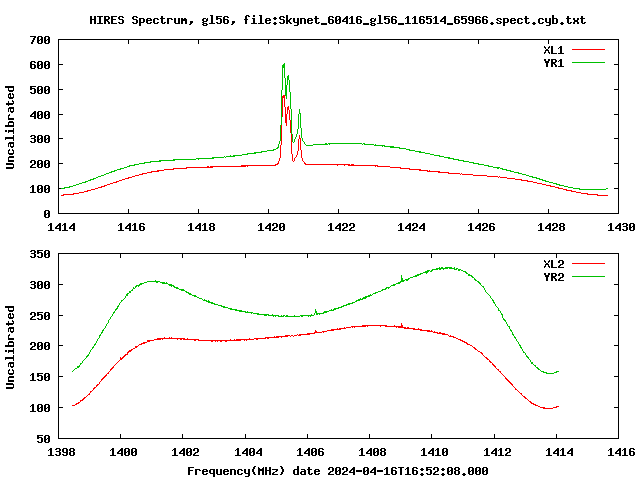Click the 1416 tick label on top plot

pyautogui.click(x=131, y=227)
